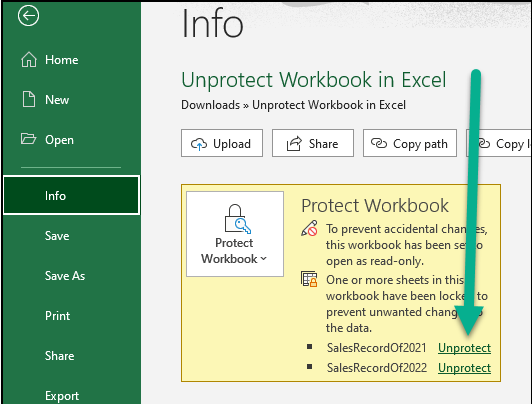Click the read-only pencil icon
532x404 pixels.
click(x=309, y=229)
